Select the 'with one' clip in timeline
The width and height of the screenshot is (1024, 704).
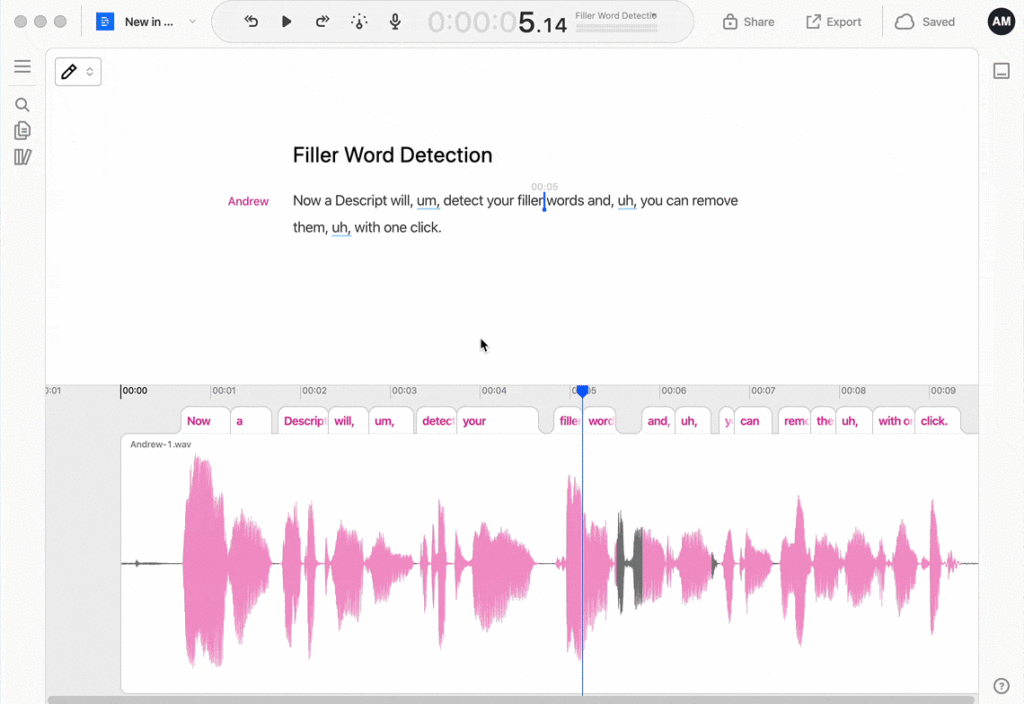point(893,421)
